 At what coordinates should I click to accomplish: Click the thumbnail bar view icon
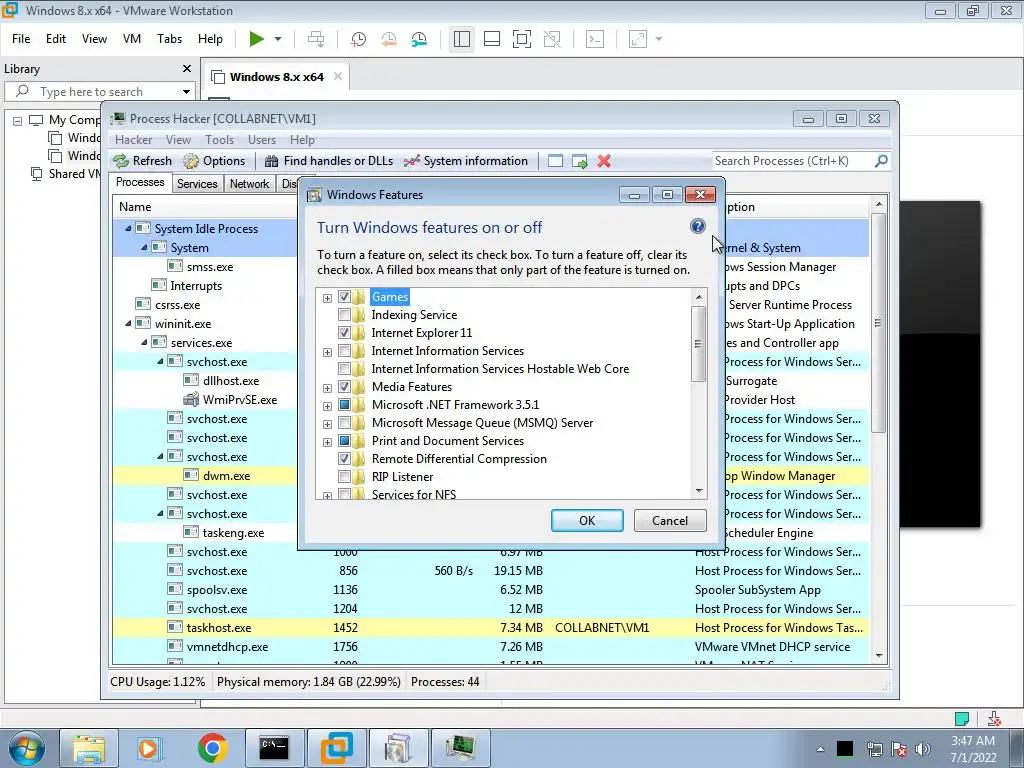(492, 39)
